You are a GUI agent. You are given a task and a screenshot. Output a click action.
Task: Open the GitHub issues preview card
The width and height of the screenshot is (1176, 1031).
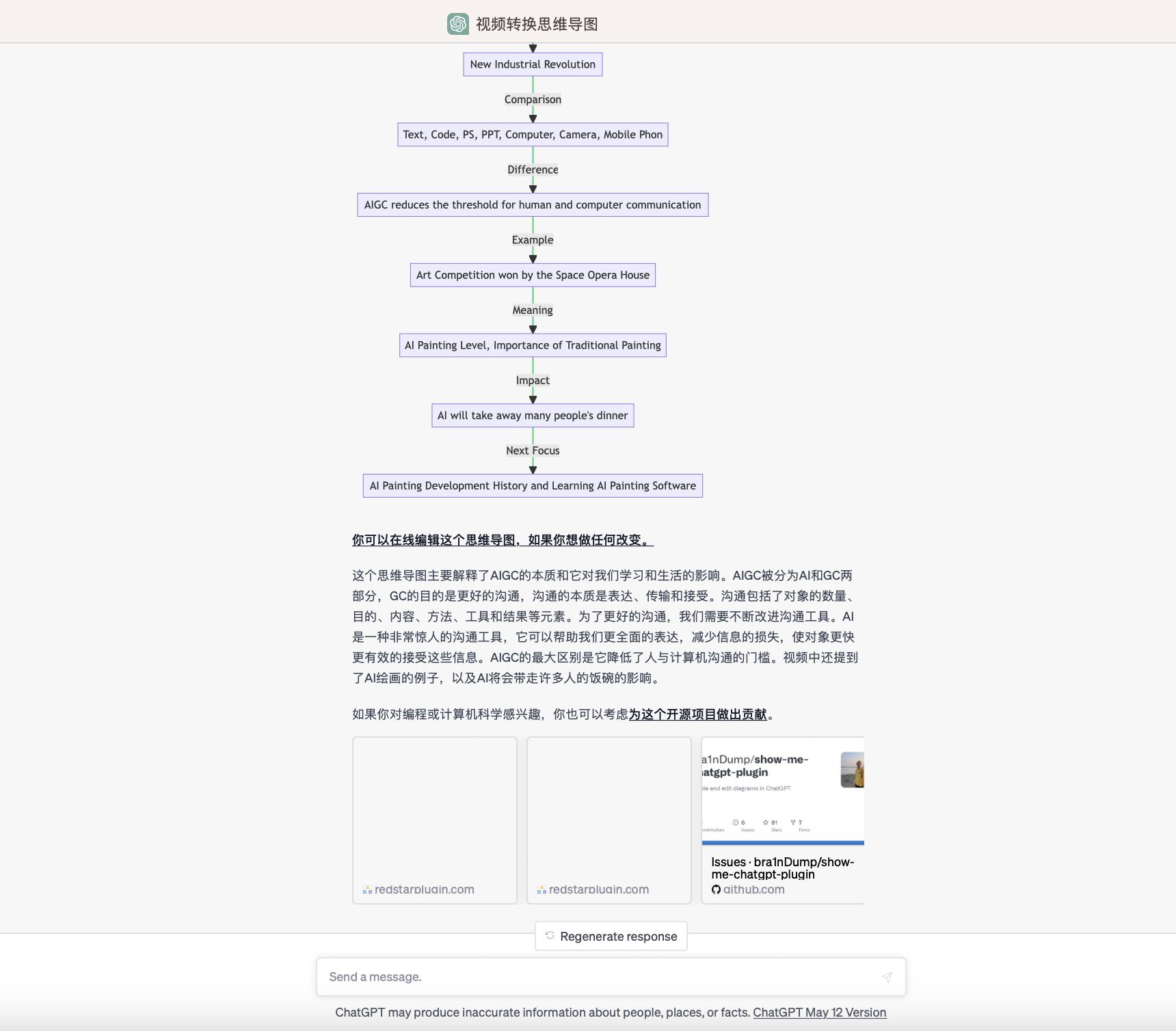pyautogui.click(x=783, y=820)
